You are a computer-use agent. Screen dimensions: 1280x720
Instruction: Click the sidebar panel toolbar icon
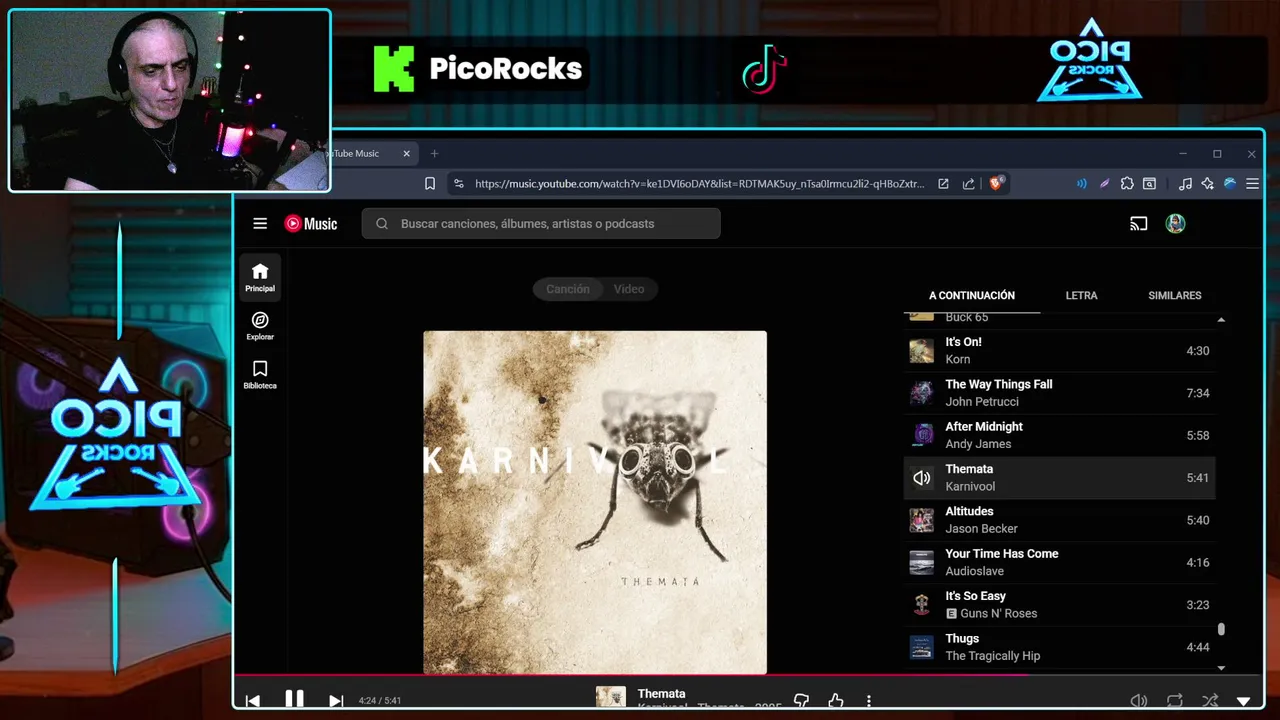[x=1150, y=184]
